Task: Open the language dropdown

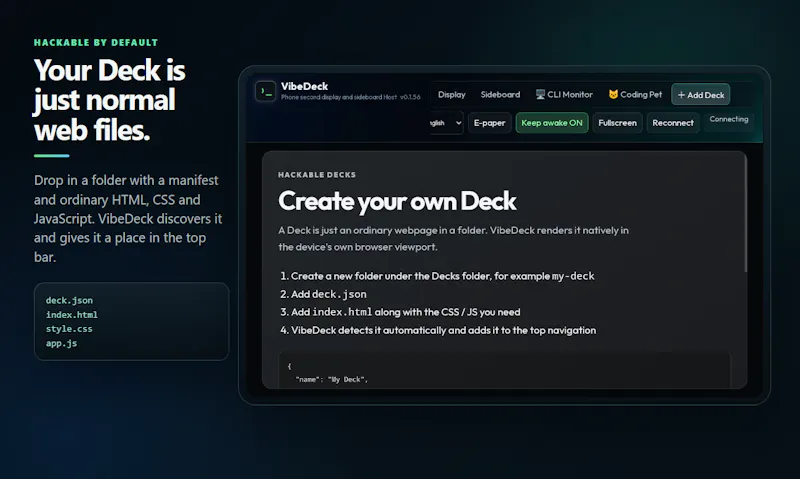Action: [446, 123]
